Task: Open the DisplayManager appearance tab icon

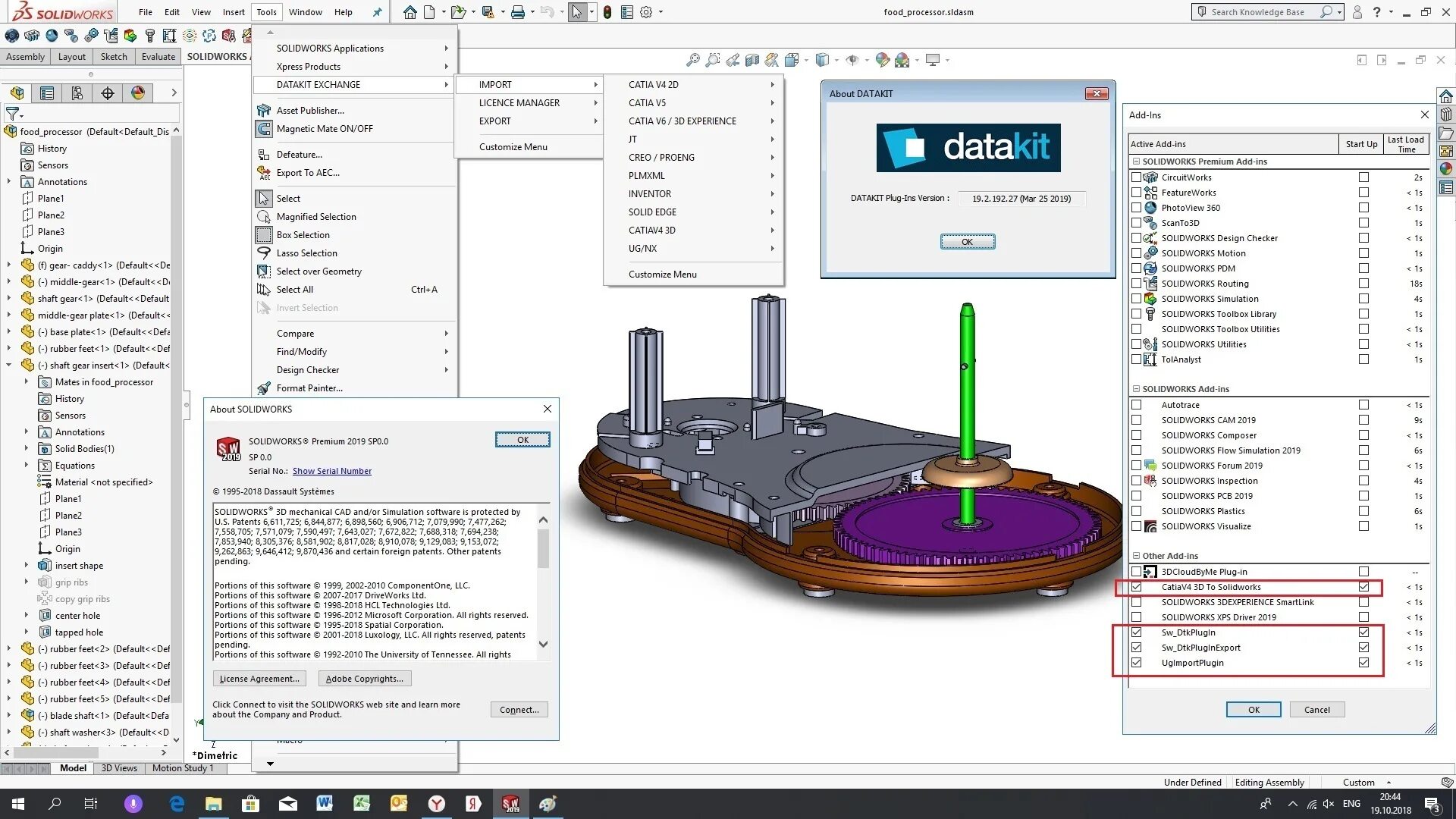Action: [x=137, y=93]
